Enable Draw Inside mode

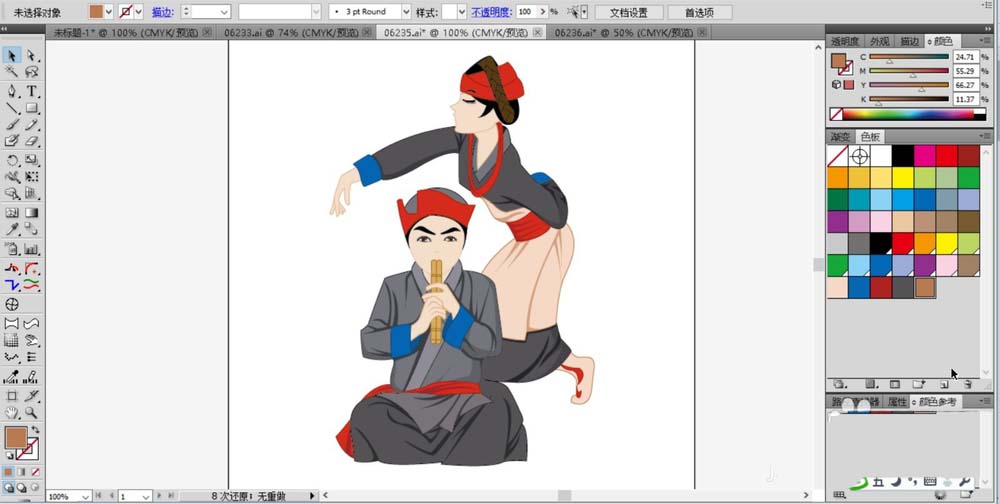[35, 487]
